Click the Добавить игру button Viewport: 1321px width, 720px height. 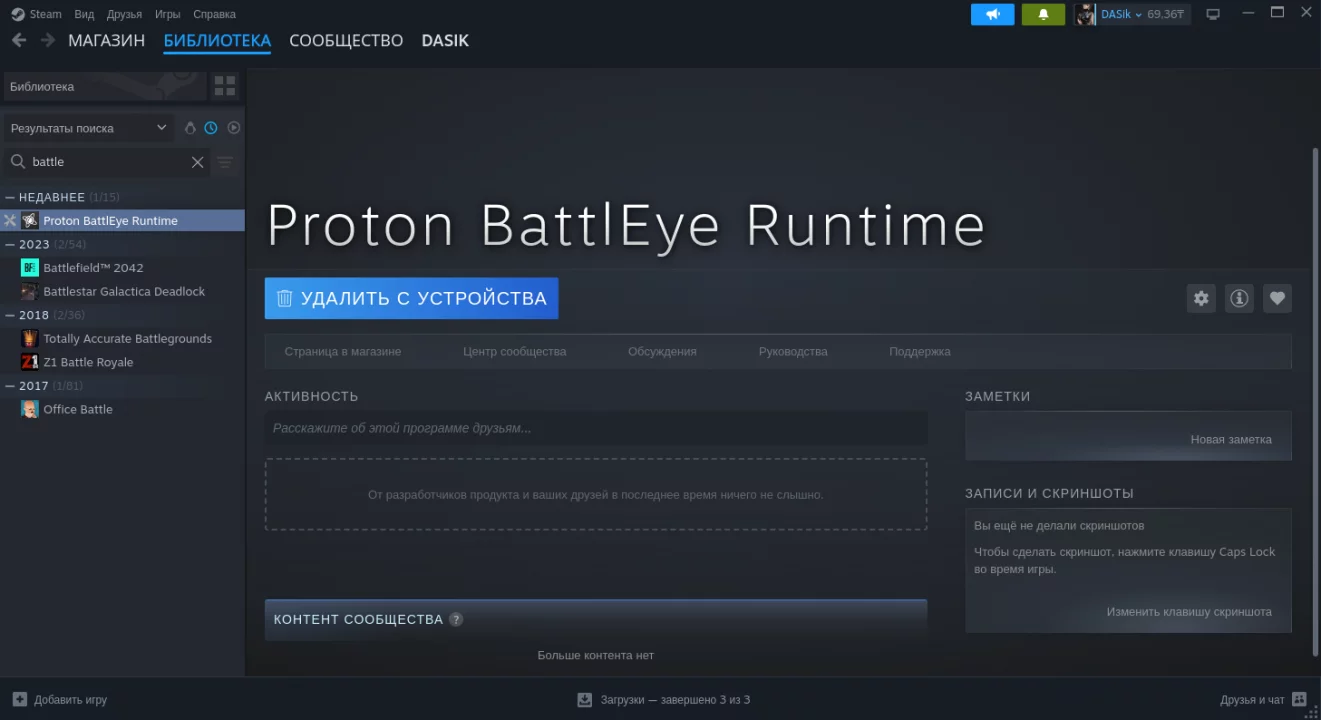click(x=60, y=700)
